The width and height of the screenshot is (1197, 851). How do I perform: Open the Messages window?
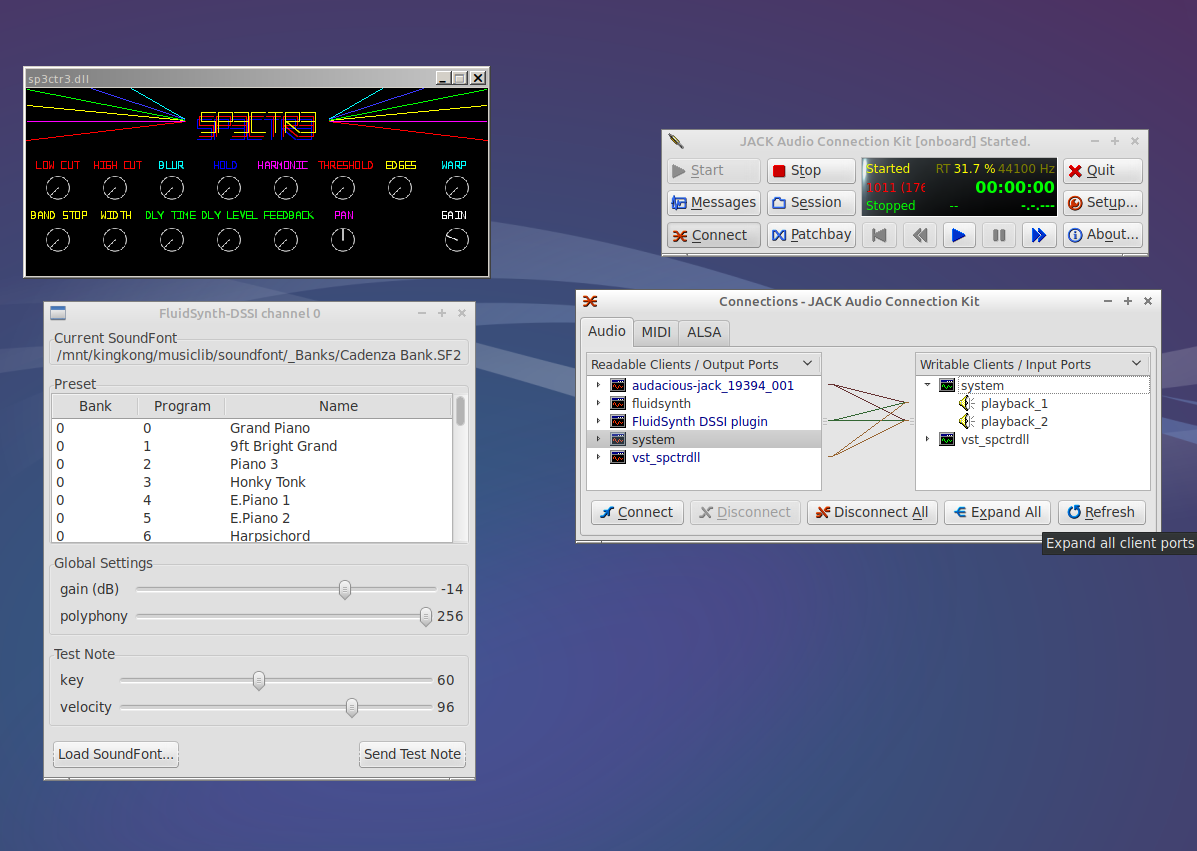714,202
